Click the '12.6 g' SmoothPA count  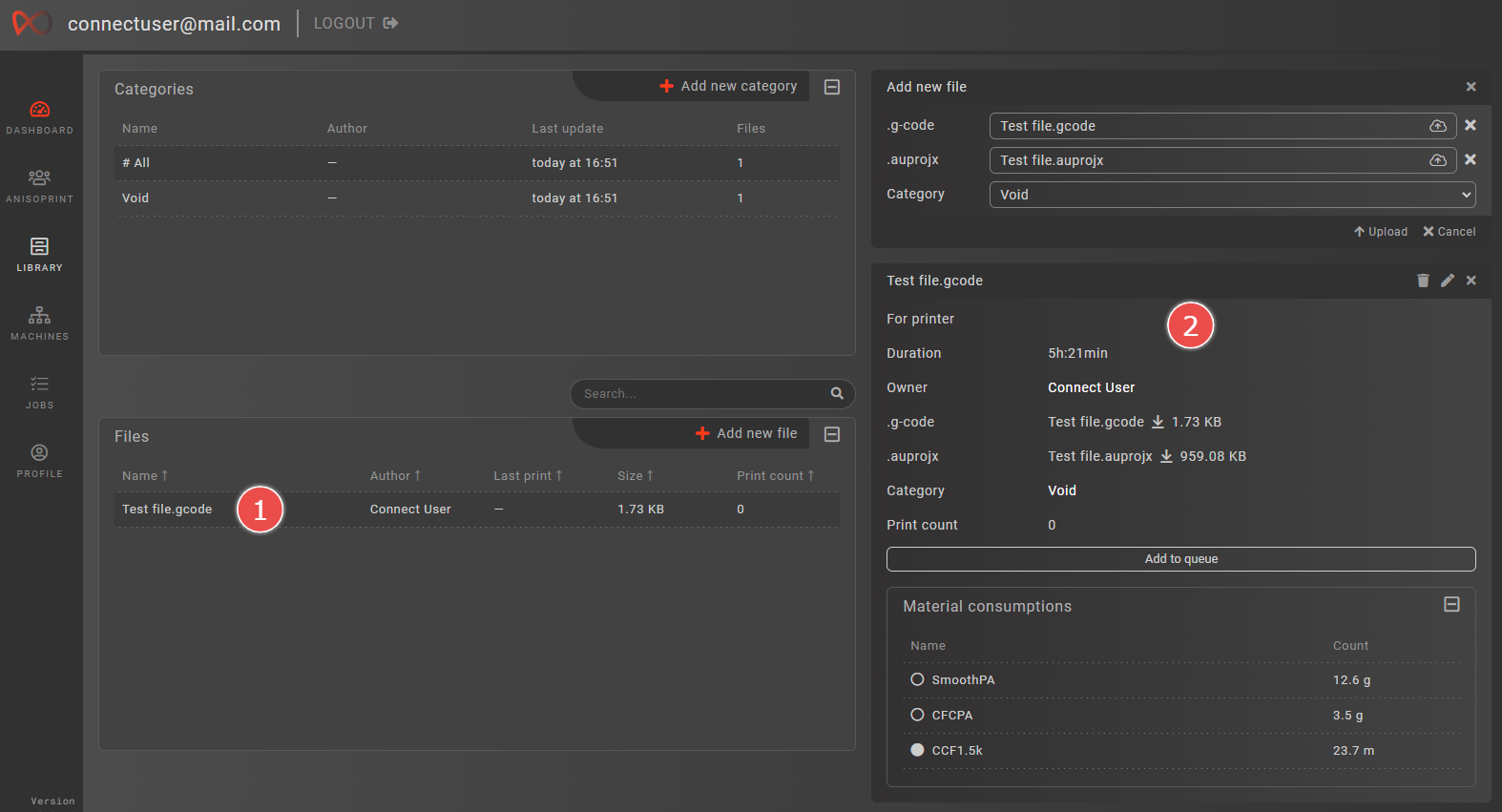(1352, 680)
